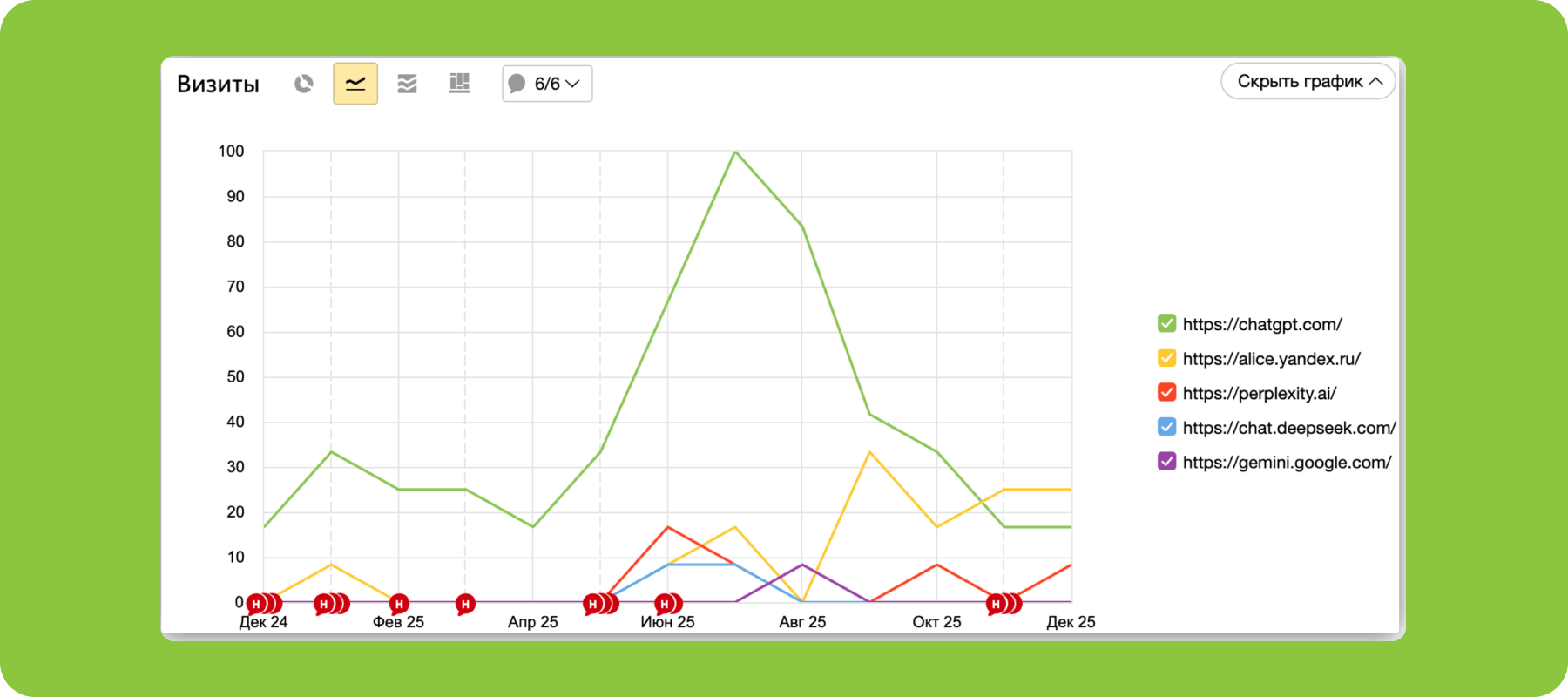
Task: Click the green line's peak at 100
Action: coord(735,152)
